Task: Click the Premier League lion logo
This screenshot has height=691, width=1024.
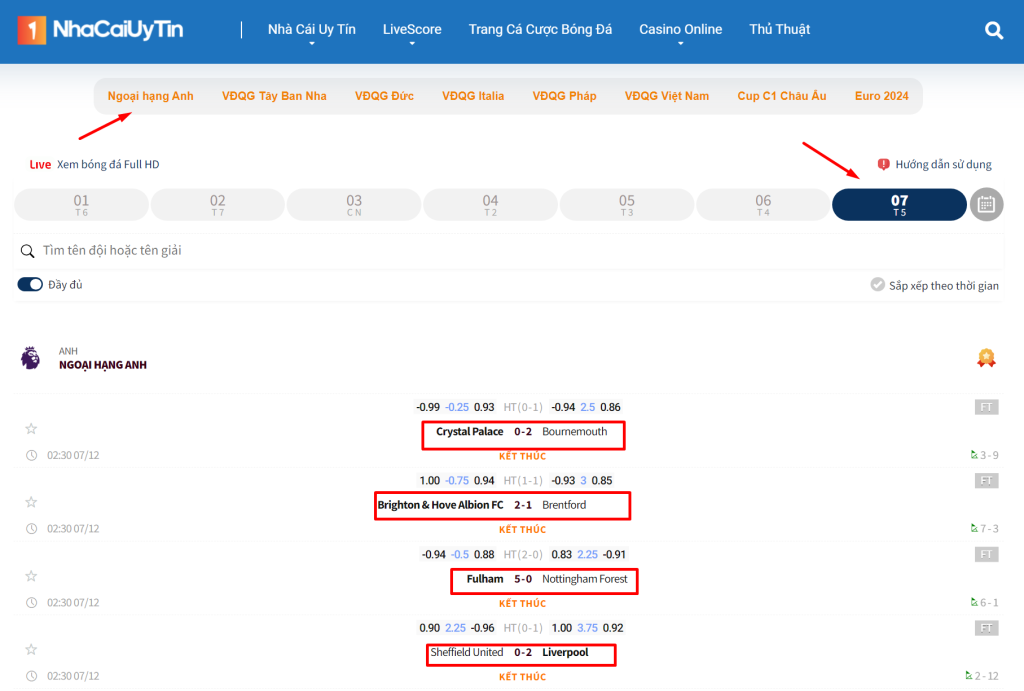Action: (31, 358)
